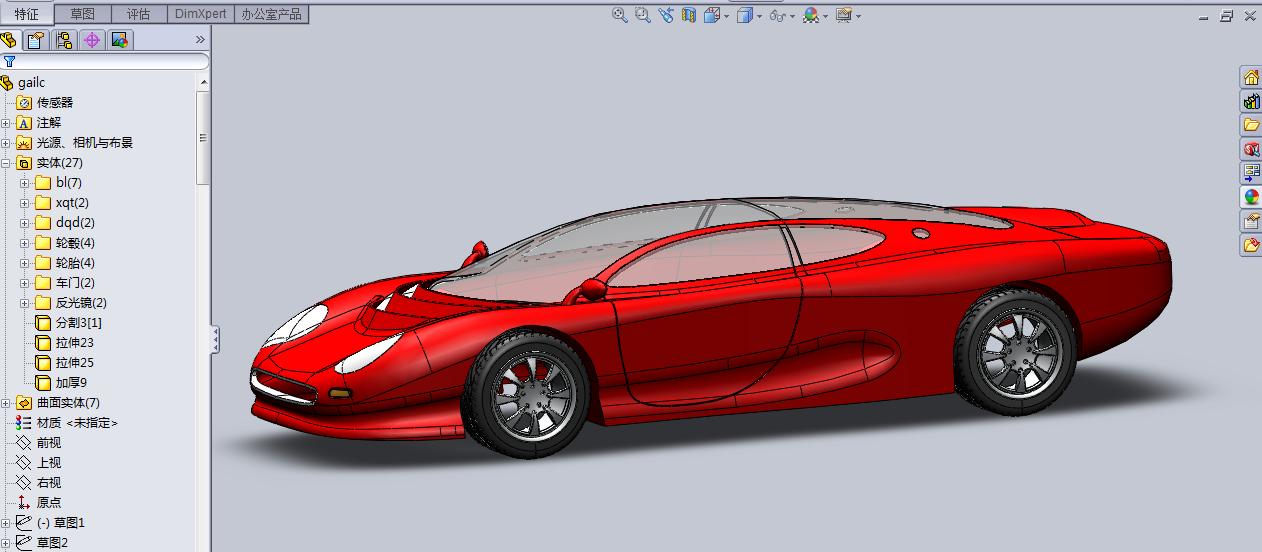Viewport: 1262px width, 552px height.
Task: Collapse the left panel with splitter handle
Action: point(215,339)
